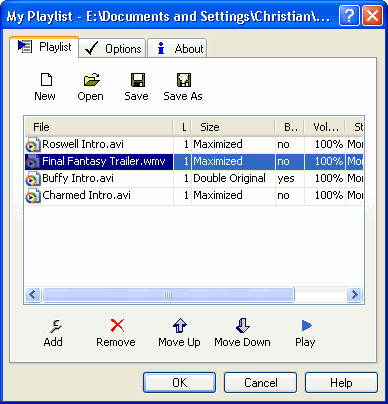Click the New playlist icon
The height and width of the screenshot is (404, 388).
click(x=46, y=80)
